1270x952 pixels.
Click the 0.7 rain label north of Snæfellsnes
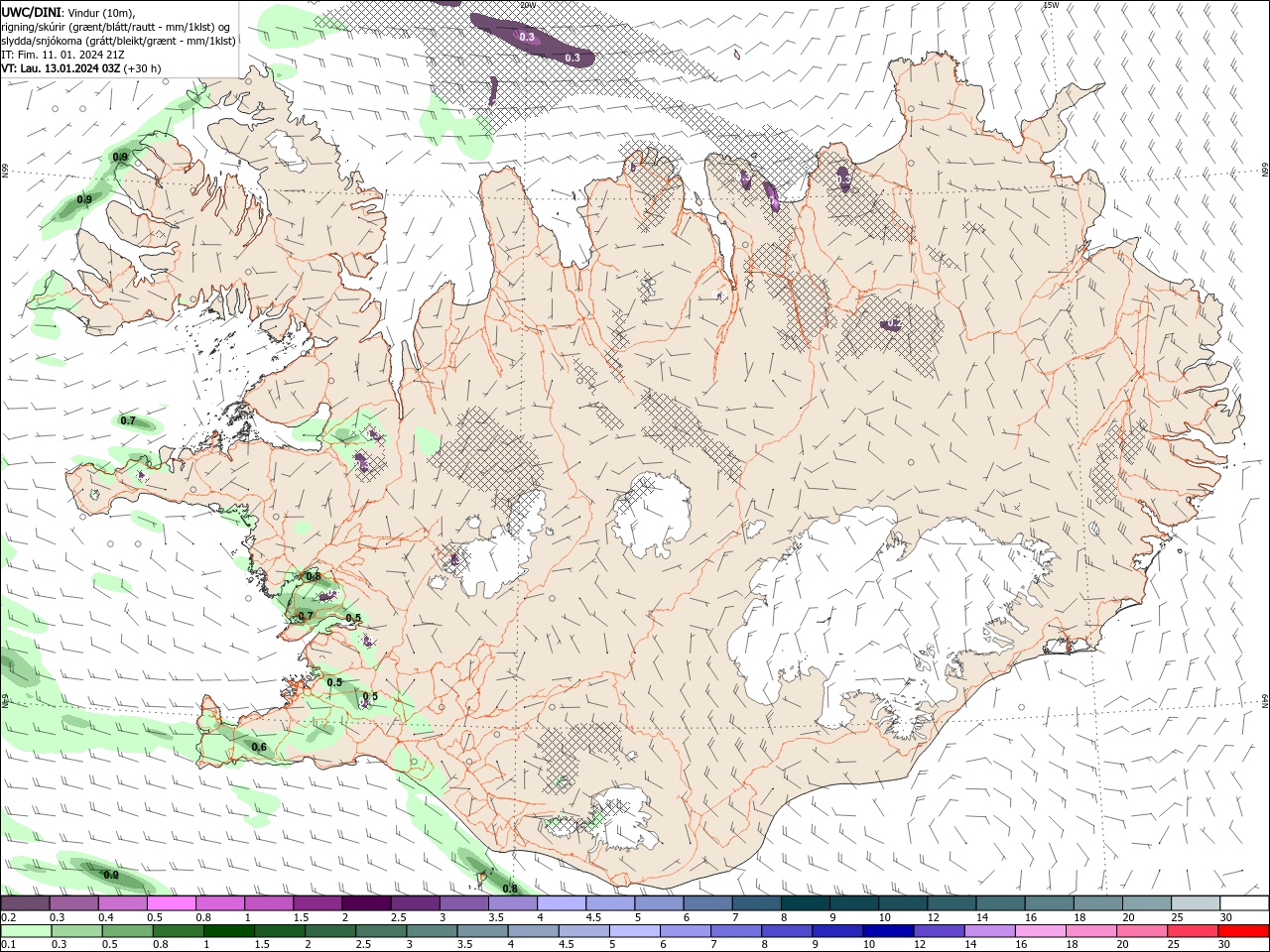[x=128, y=420]
